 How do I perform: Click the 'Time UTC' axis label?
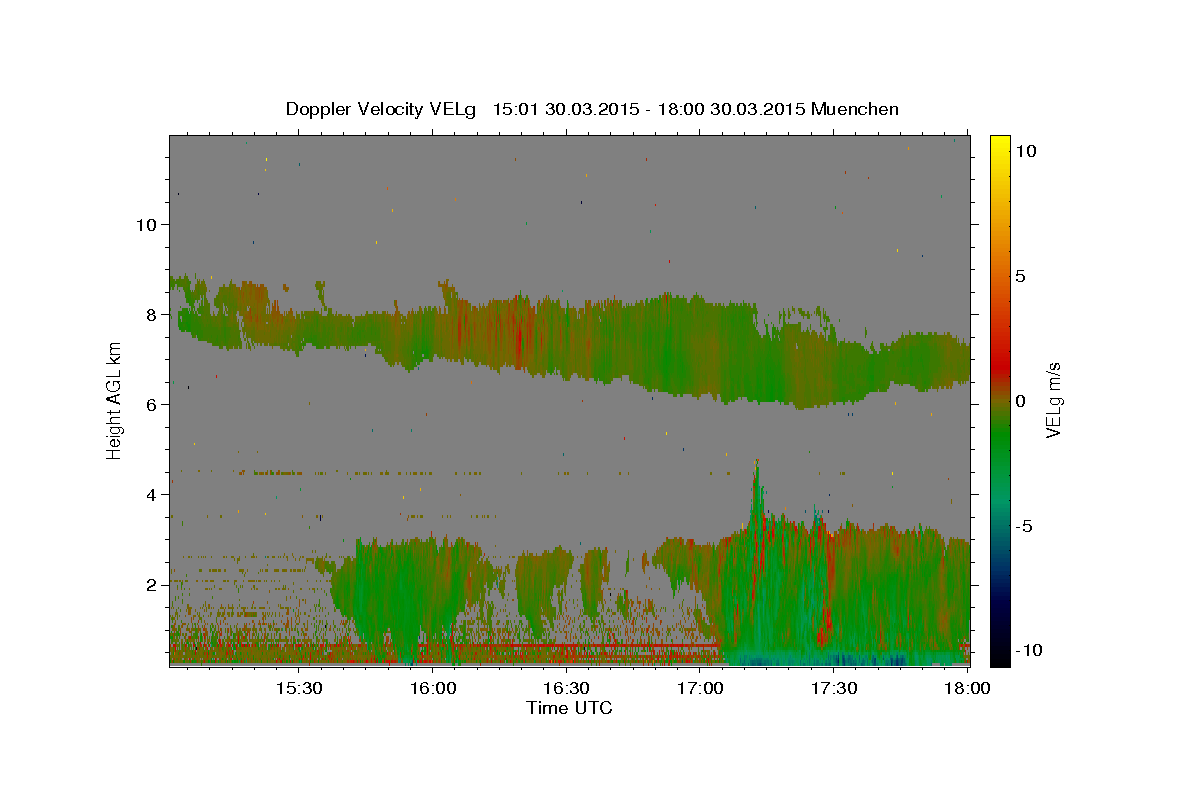point(569,708)
